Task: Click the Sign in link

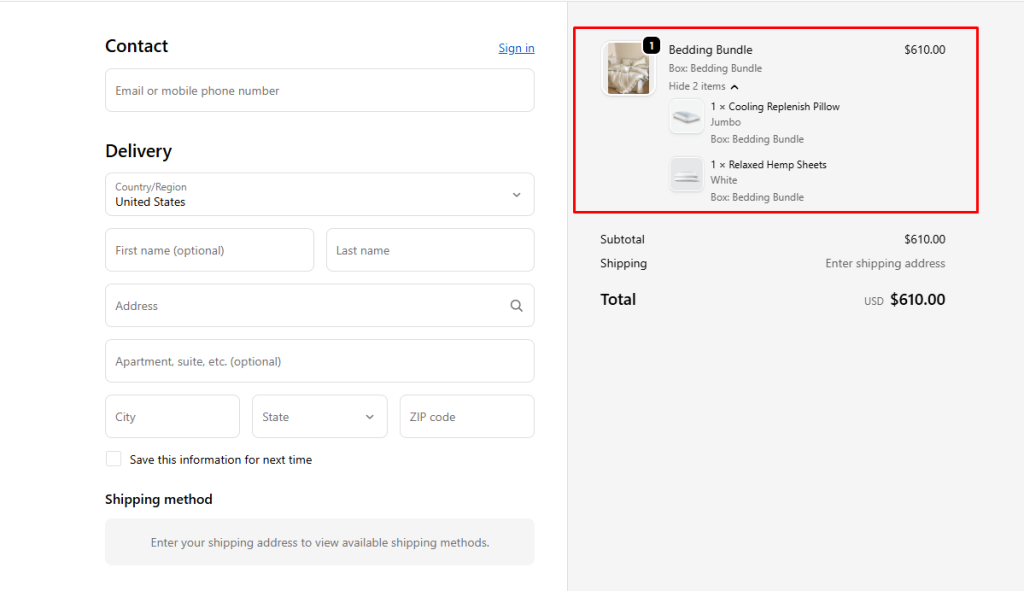Action: pos(516,48)
